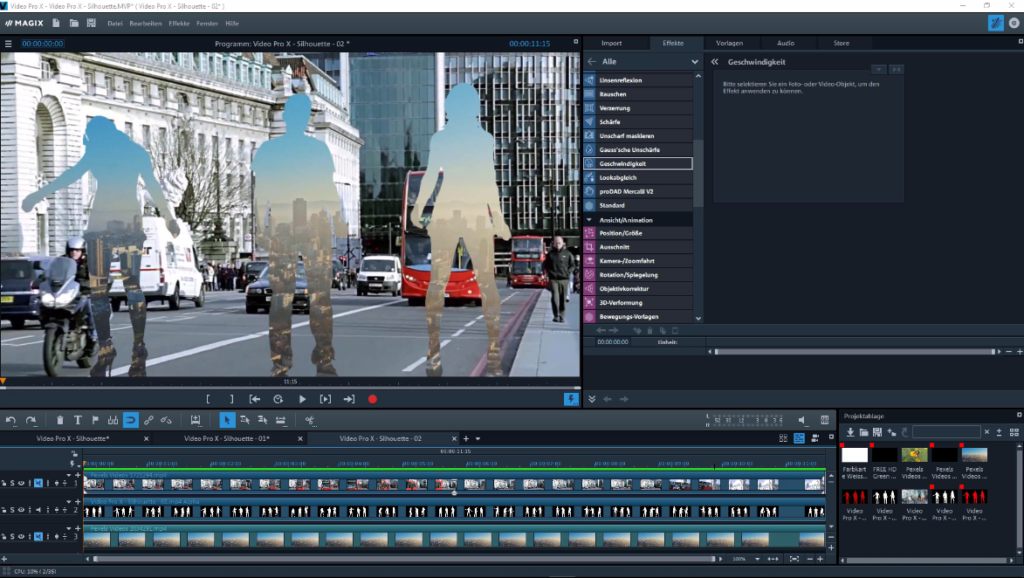Viewport: 1024px width, 578px height.
Task: Click the open project folder icon in the top bar
Action: click(74, 23)
